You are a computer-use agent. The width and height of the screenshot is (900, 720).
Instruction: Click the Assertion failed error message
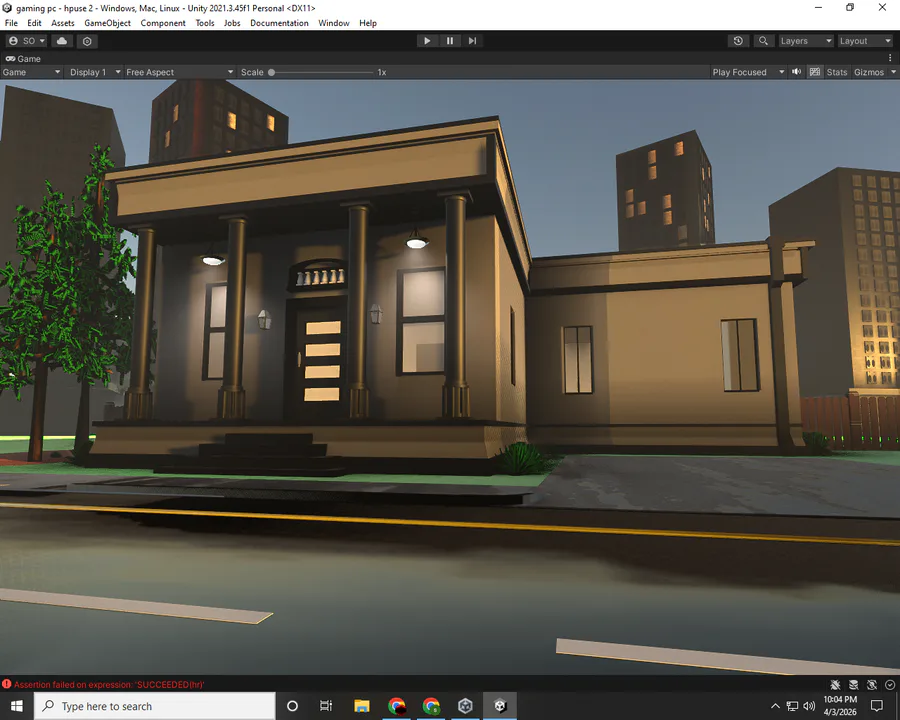click(109, 684)
